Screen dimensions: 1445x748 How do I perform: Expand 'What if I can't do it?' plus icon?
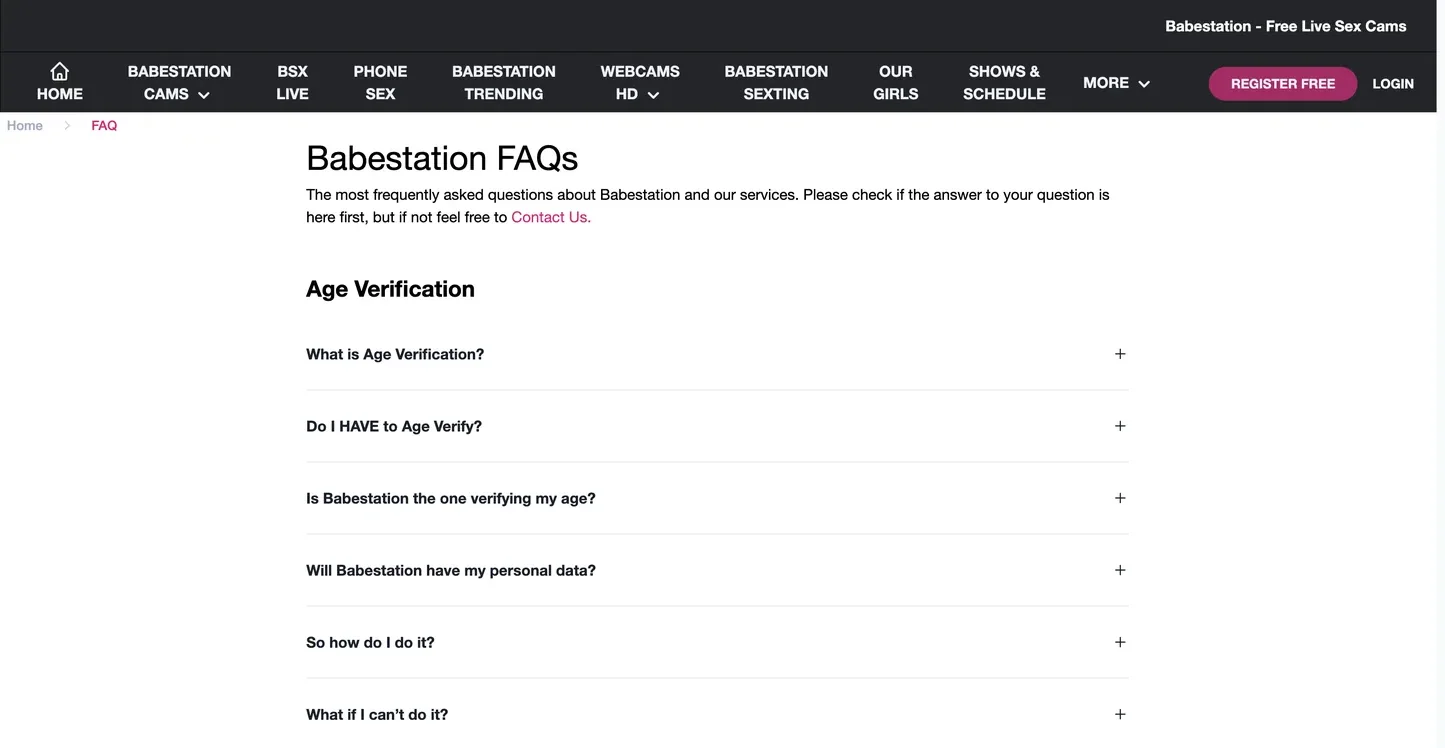(1120, 714)
